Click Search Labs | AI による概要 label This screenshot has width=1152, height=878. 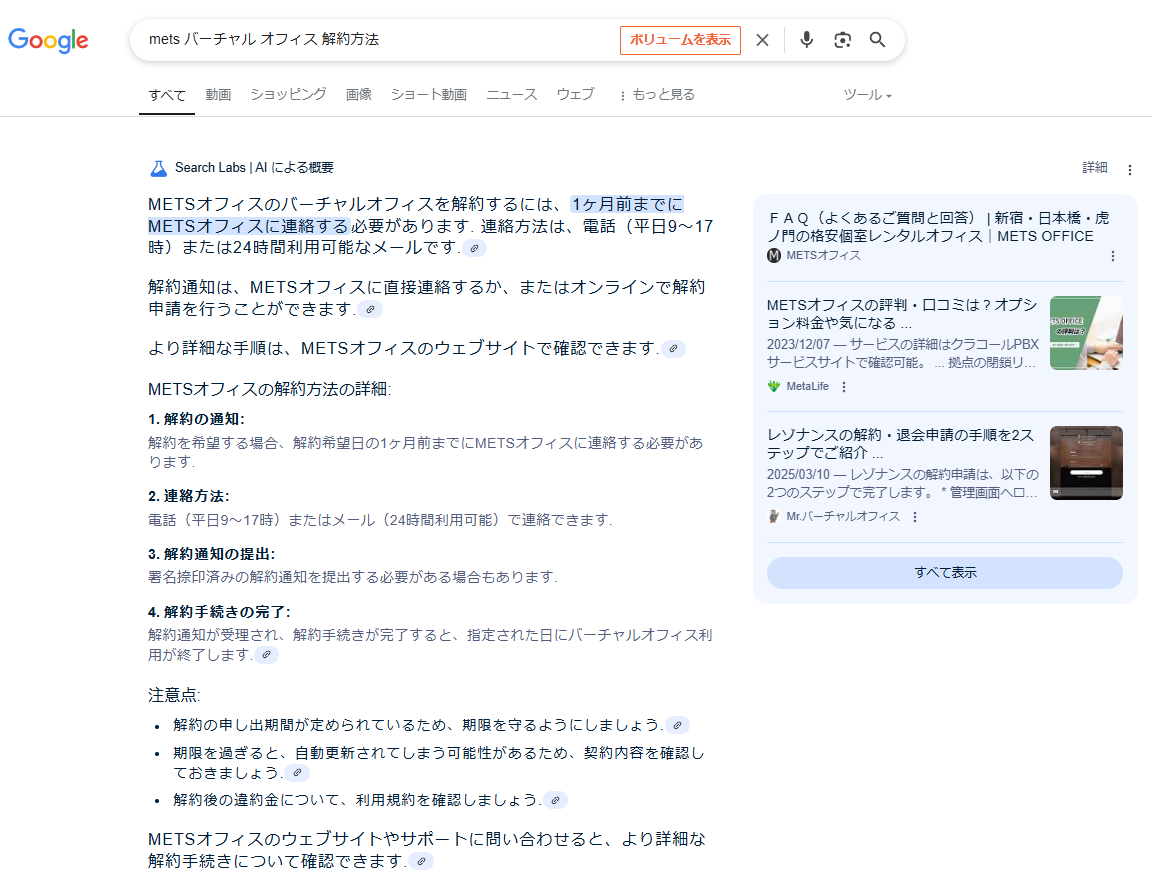click(254, 168)
